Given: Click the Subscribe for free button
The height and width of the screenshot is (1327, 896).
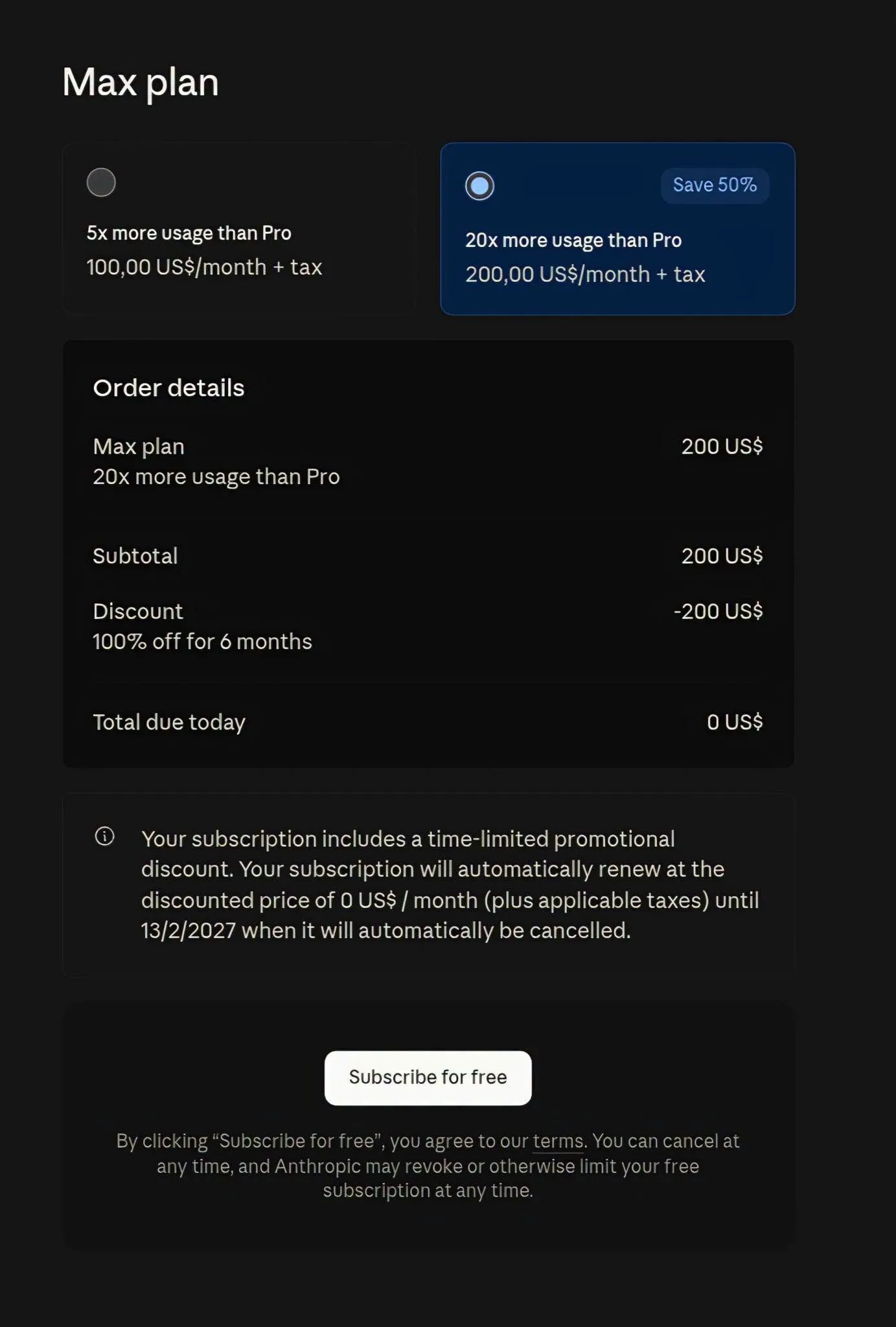Looking at the screenshot, I should 428,1078.
